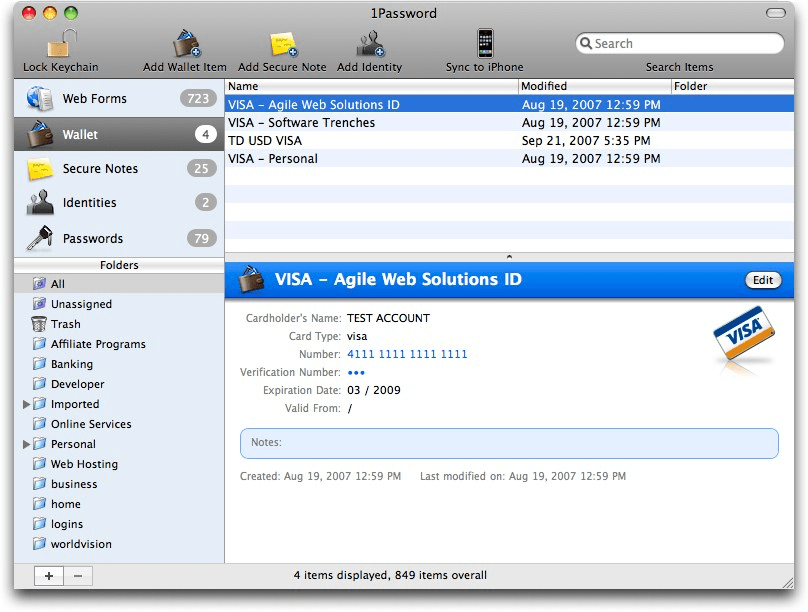The width and height of the screenshot is (808, 612).
Task: Click the Lock Keychain padlock icon
Action: [61, 44]
